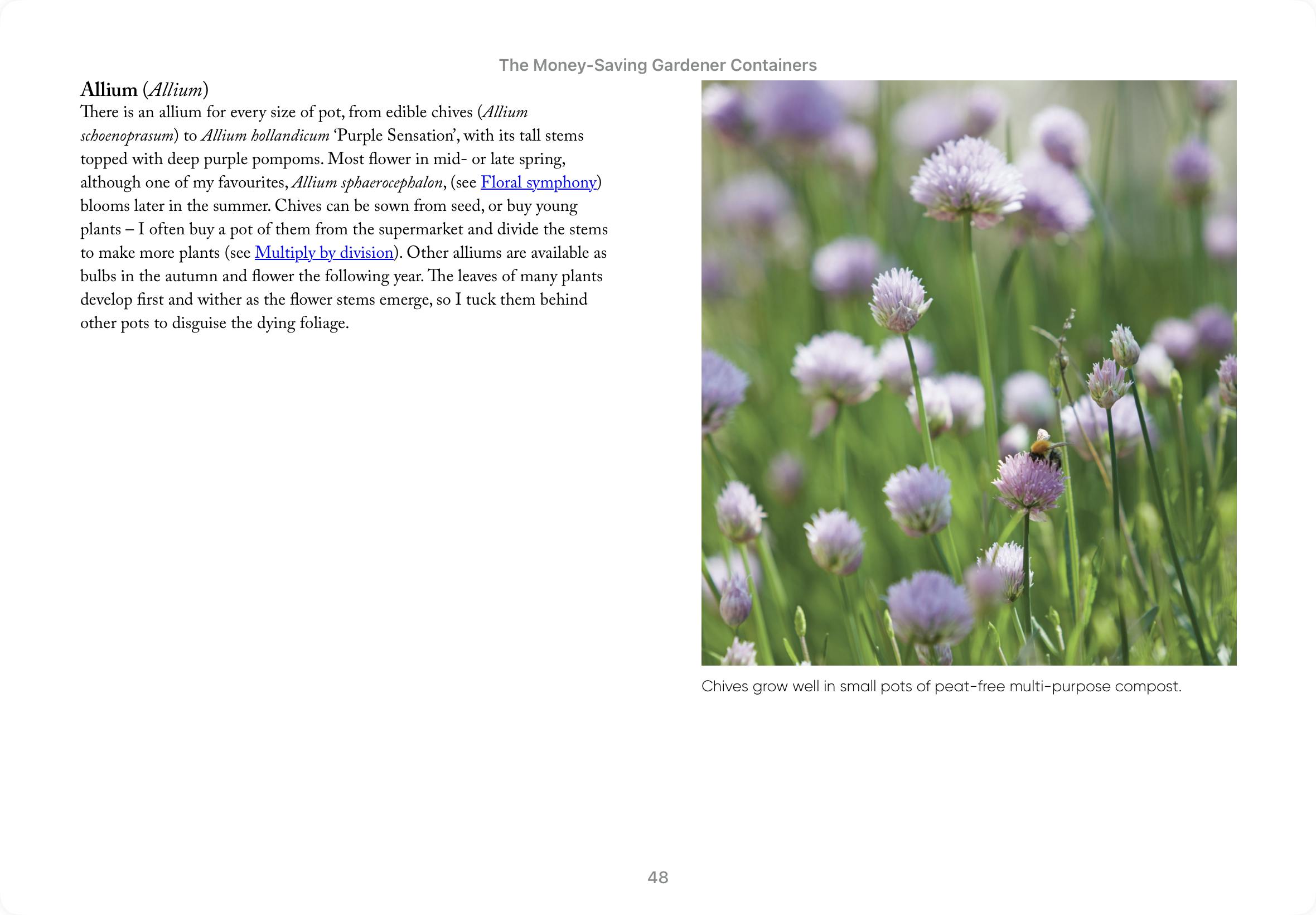Click the words 'Purple Sensation' in paragraph
This screenshot has width=1316, height=915.
(x=394, y=136)
